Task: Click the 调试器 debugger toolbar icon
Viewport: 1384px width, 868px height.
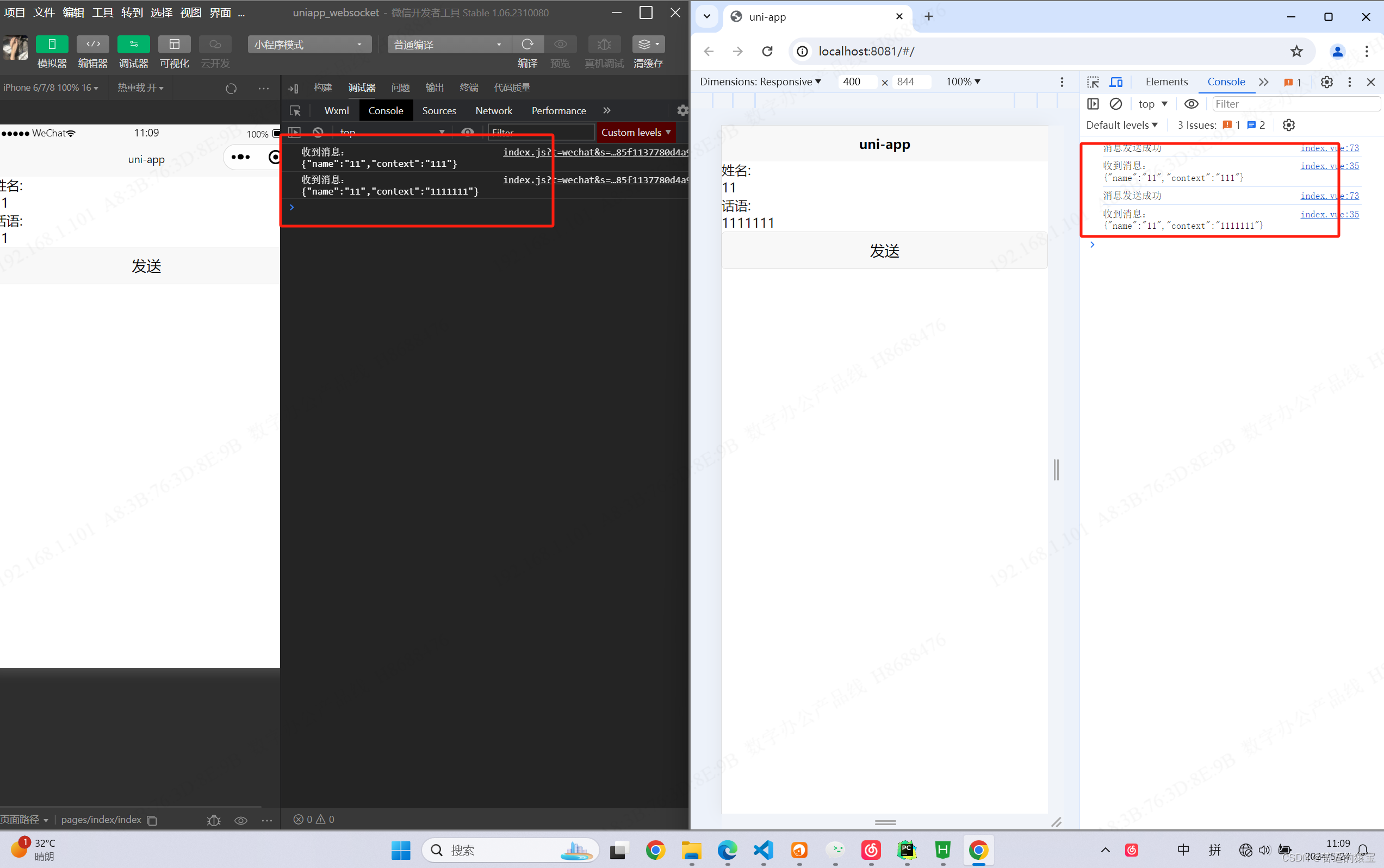Action: pyautogui.click(x=133, y=44)
